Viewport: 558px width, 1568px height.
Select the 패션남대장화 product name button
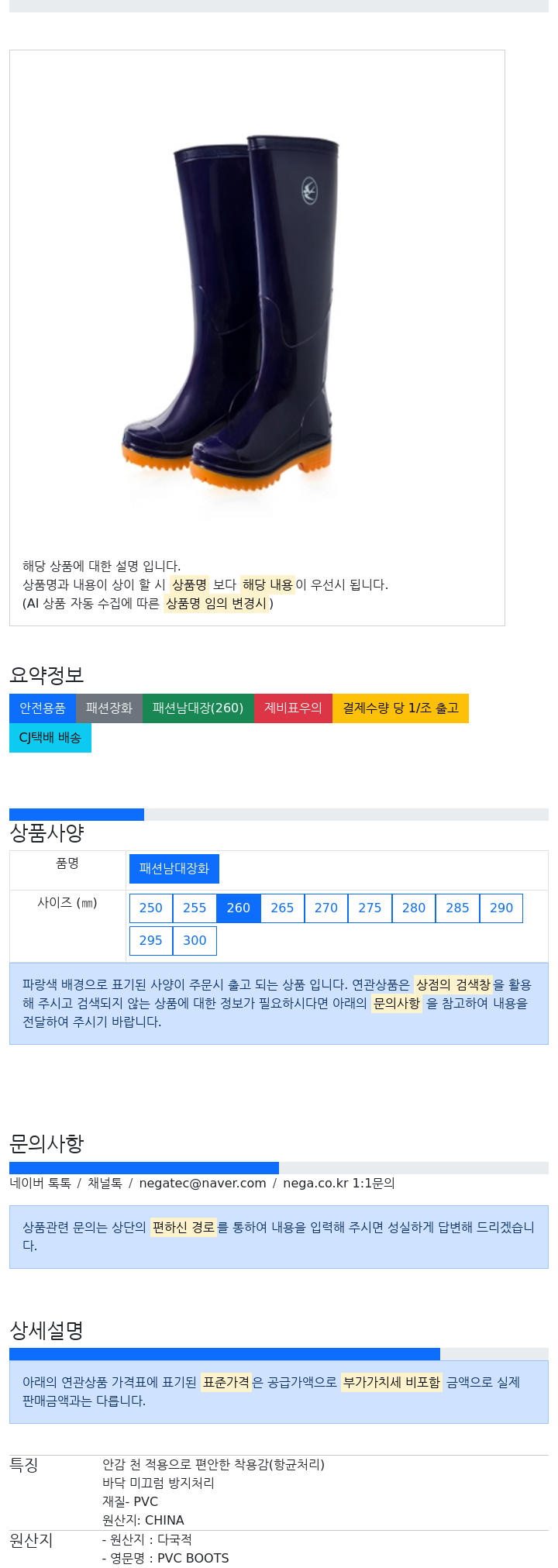coord(174,868)
